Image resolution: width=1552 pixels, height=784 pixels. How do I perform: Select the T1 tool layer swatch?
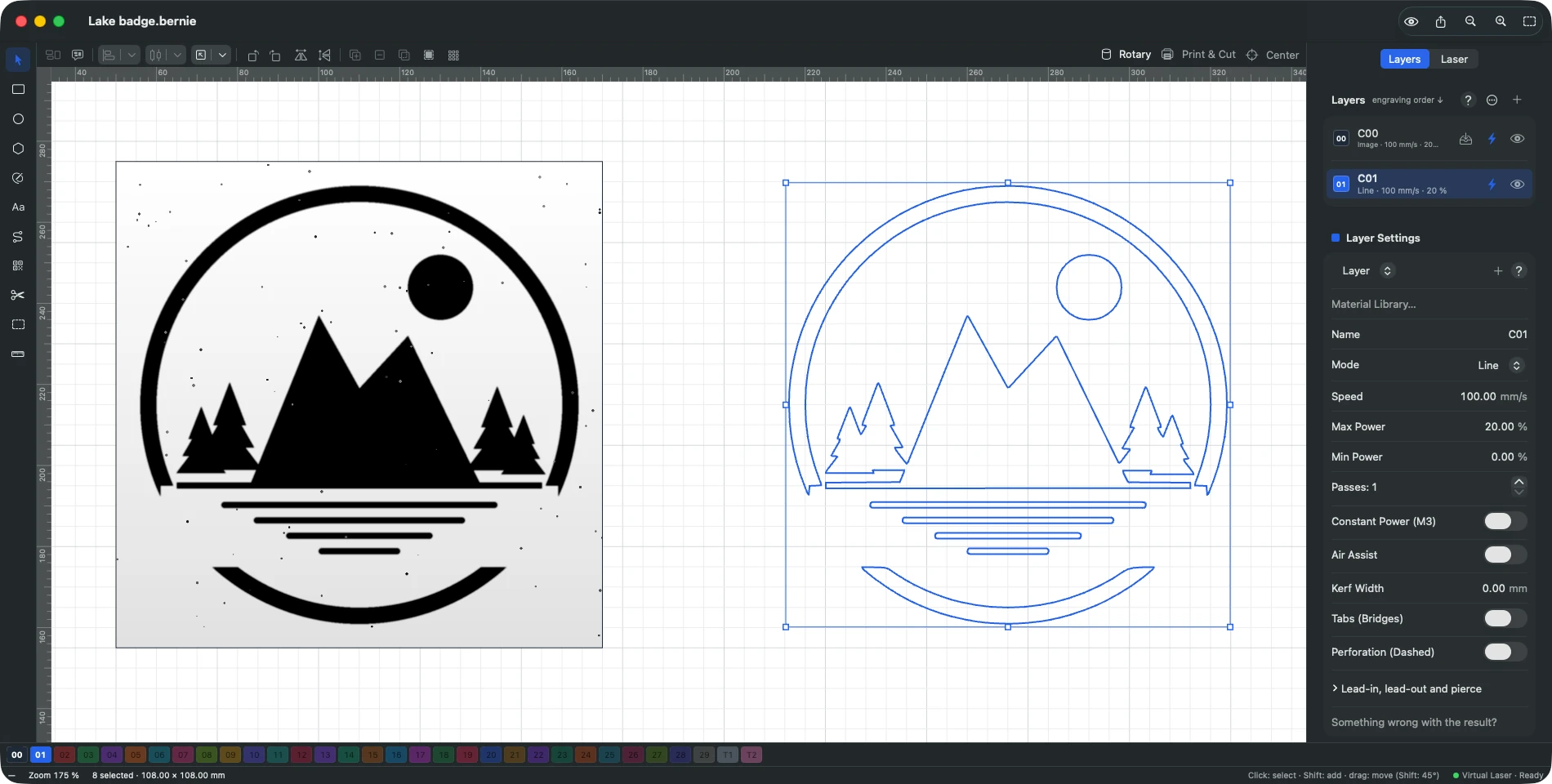(728, 755)
